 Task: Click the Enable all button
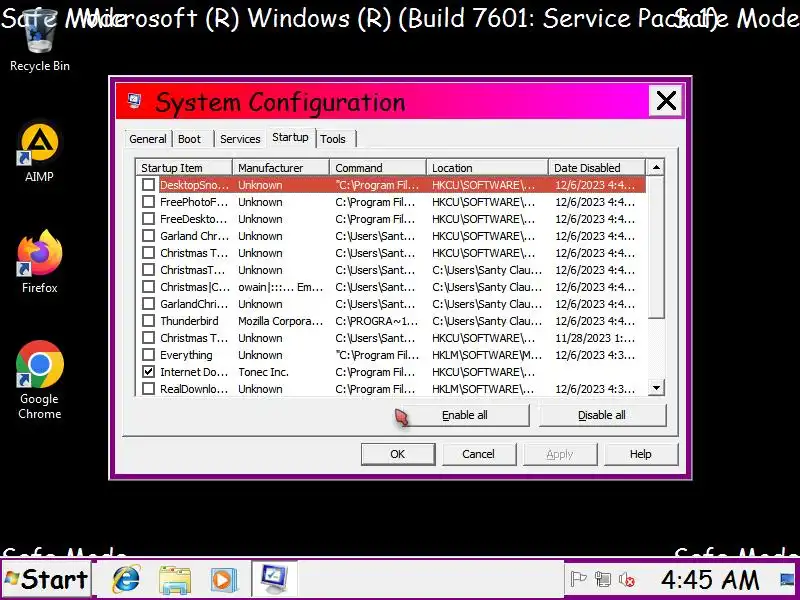click(464, 415)
